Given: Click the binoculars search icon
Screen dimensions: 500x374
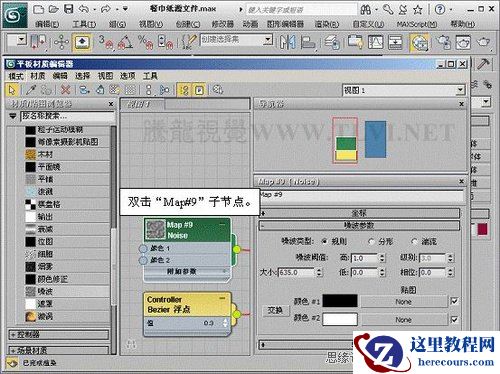Looking at the screenshot, I should pos(366,10).
